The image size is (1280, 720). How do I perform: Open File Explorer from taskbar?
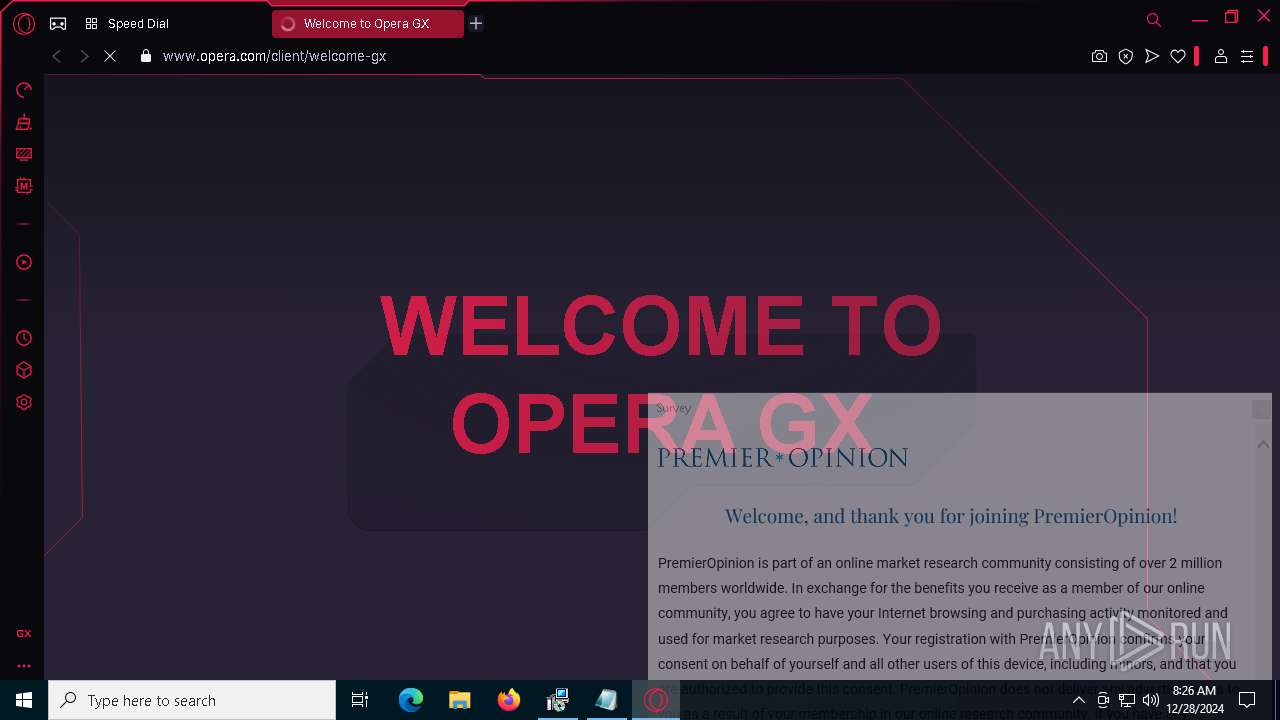[460, 700]
